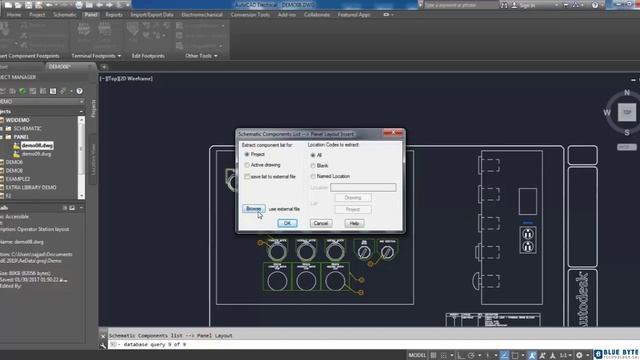Viewport: 640px width, 360px height.
Task: Collapse the Projects section header arrow
Action: (81, 111)
